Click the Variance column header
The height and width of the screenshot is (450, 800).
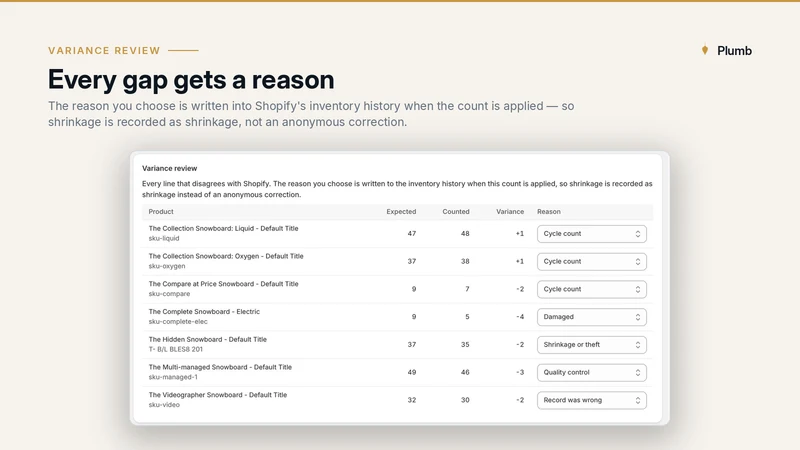(x=510, y=212)
